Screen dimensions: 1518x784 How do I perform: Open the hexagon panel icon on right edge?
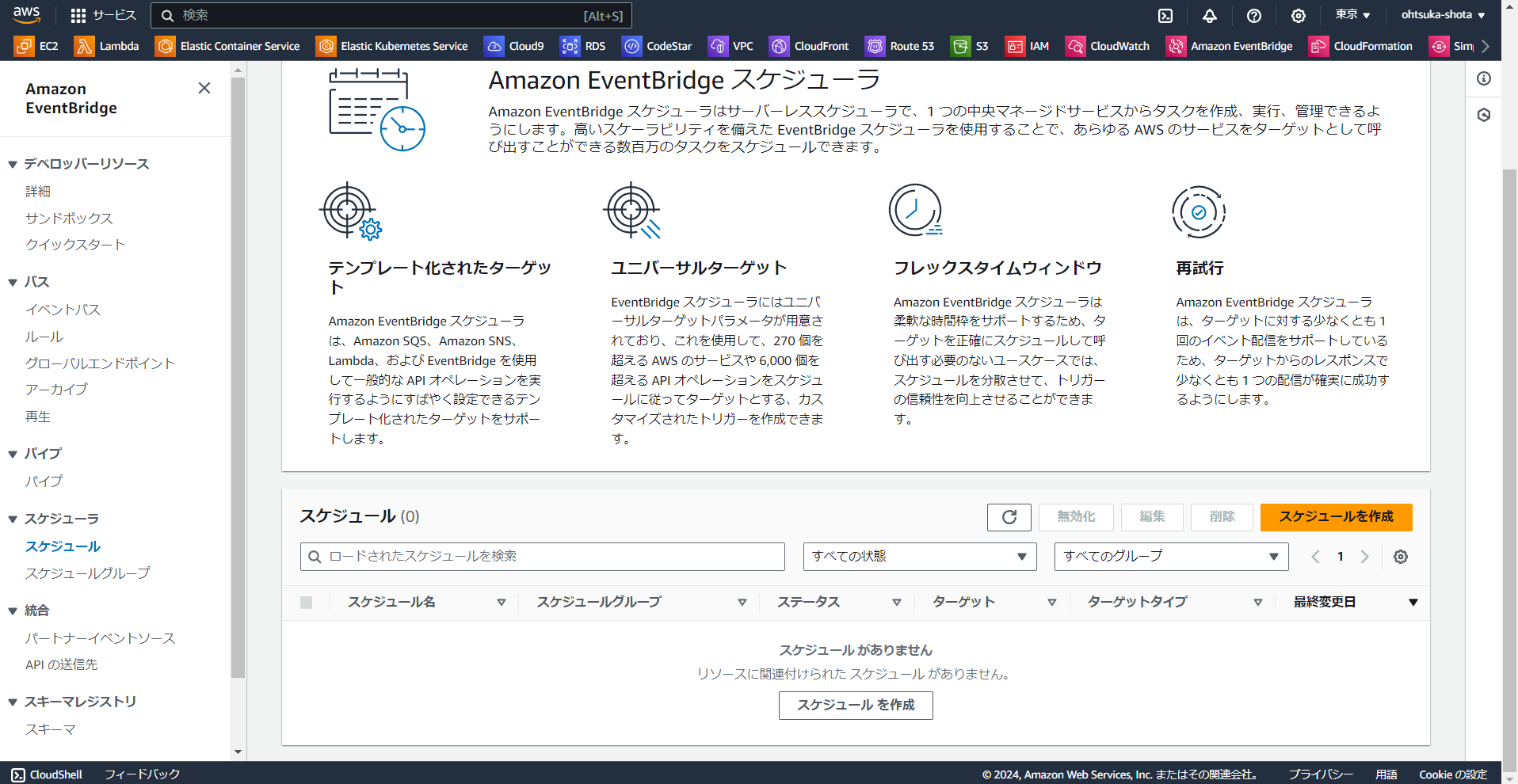1484,115
